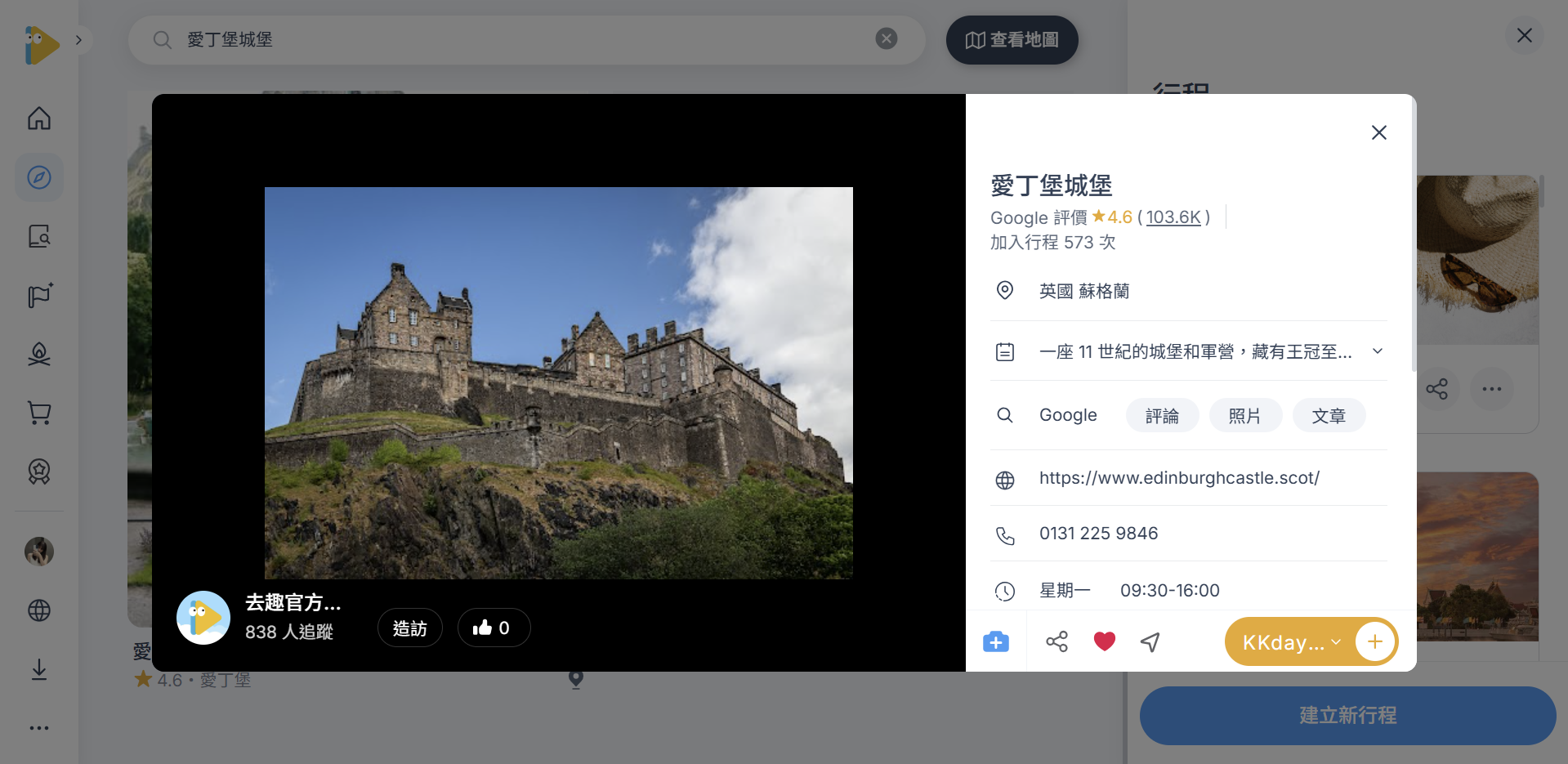The image size is (1568, 764).
Task: Click the phone number 0131 225 9846
Action: (1098, 534)
